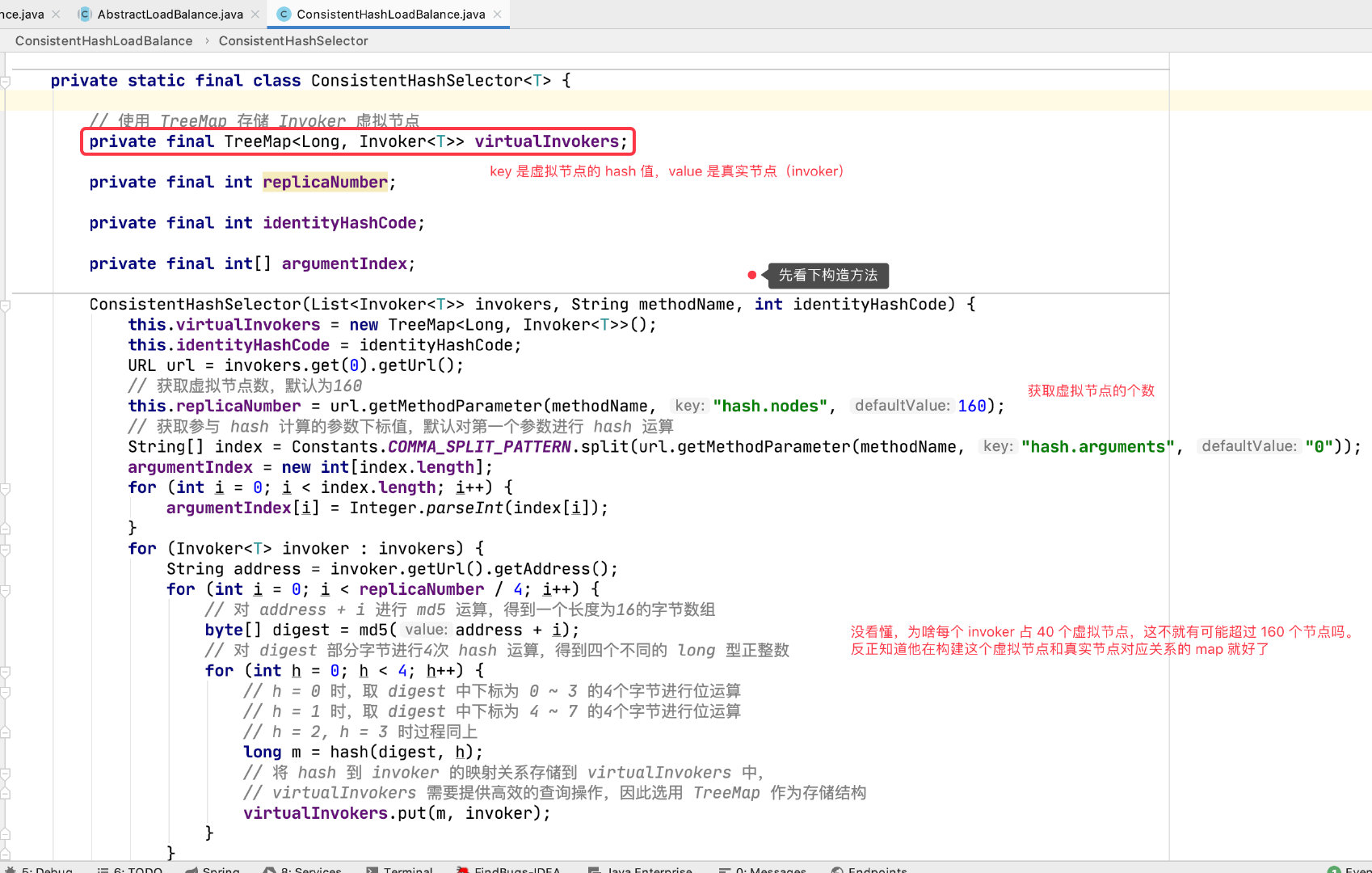Open the Terminal tool window

(x=399, y=870)
